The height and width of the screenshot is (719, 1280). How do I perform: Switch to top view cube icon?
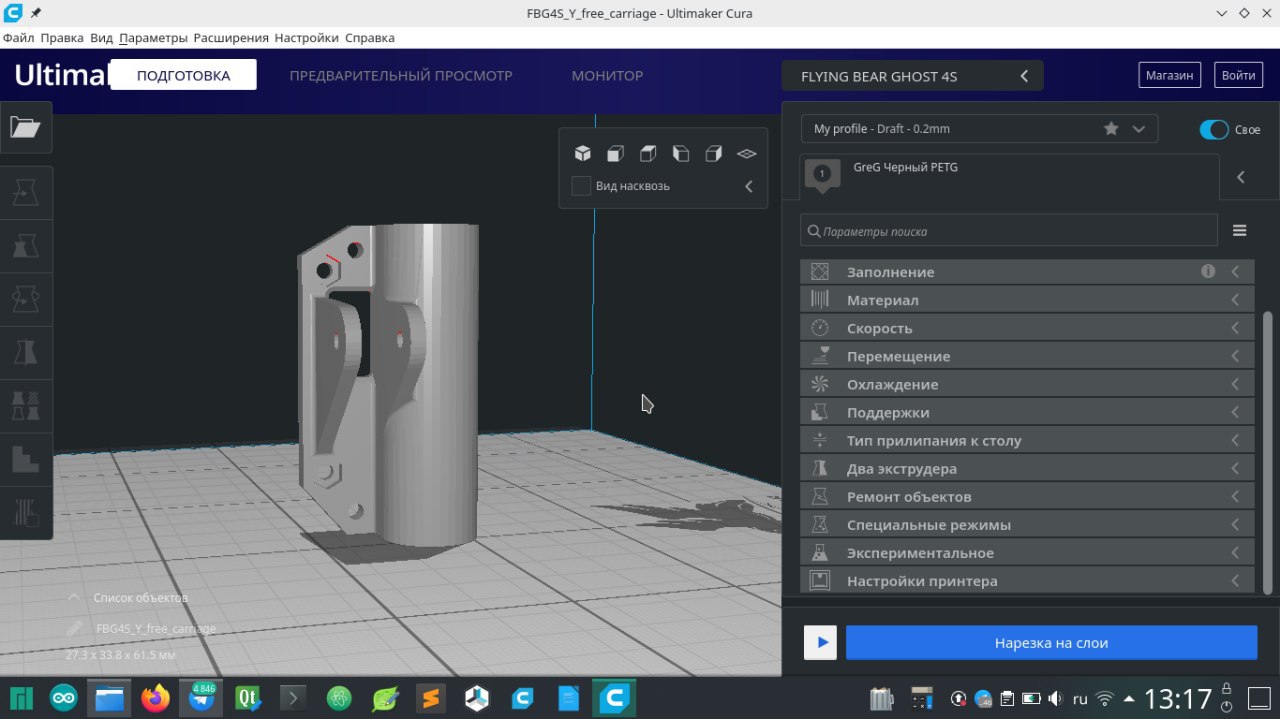click(x=648, y=153)
